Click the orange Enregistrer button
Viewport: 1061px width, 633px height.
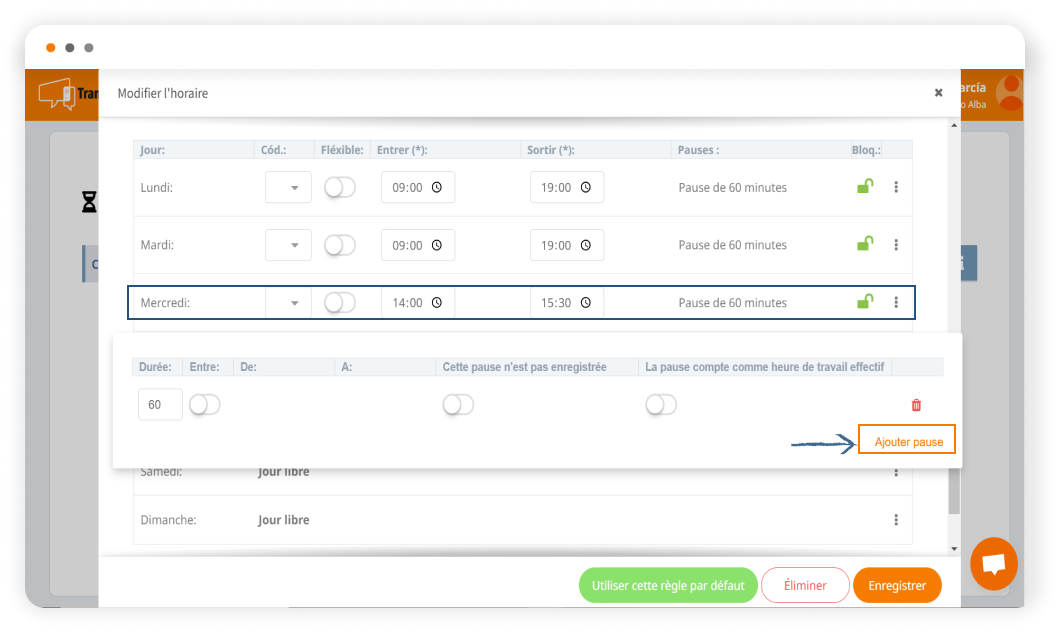(x=897, y=586)
